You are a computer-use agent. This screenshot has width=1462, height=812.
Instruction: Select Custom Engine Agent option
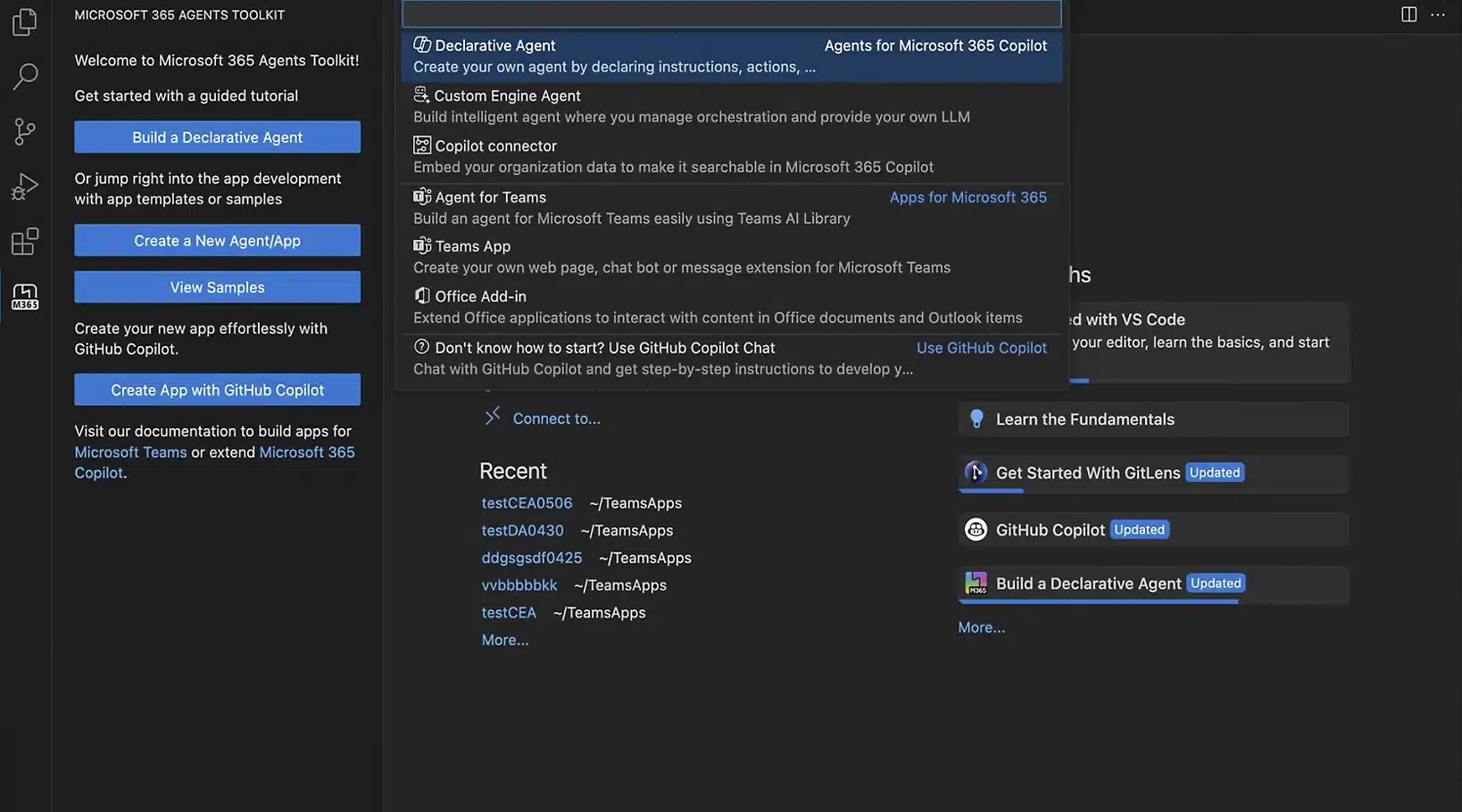732,106
